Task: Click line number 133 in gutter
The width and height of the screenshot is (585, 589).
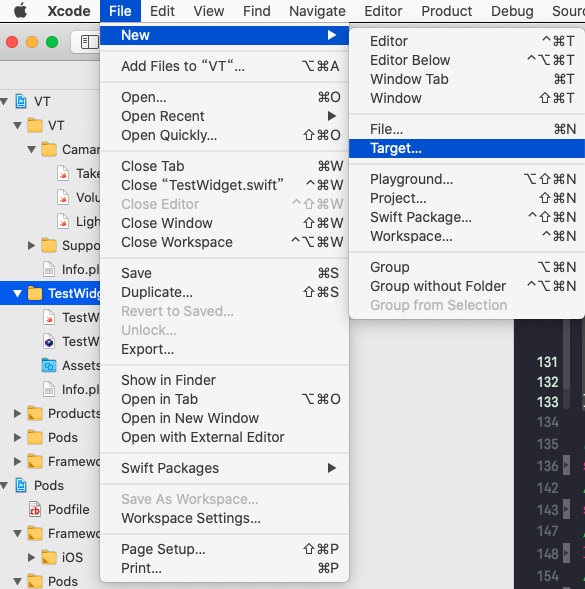Action: coord(547,402)
